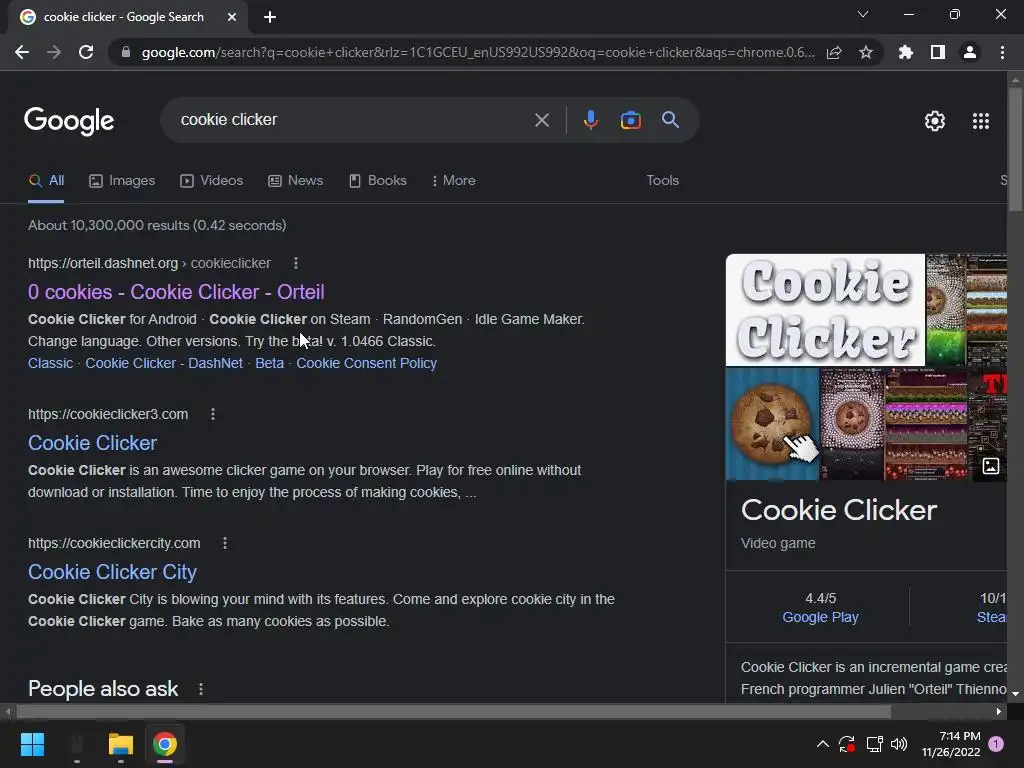Switch to the Books tab
The image size is (1024, 768).
point(378,181)
